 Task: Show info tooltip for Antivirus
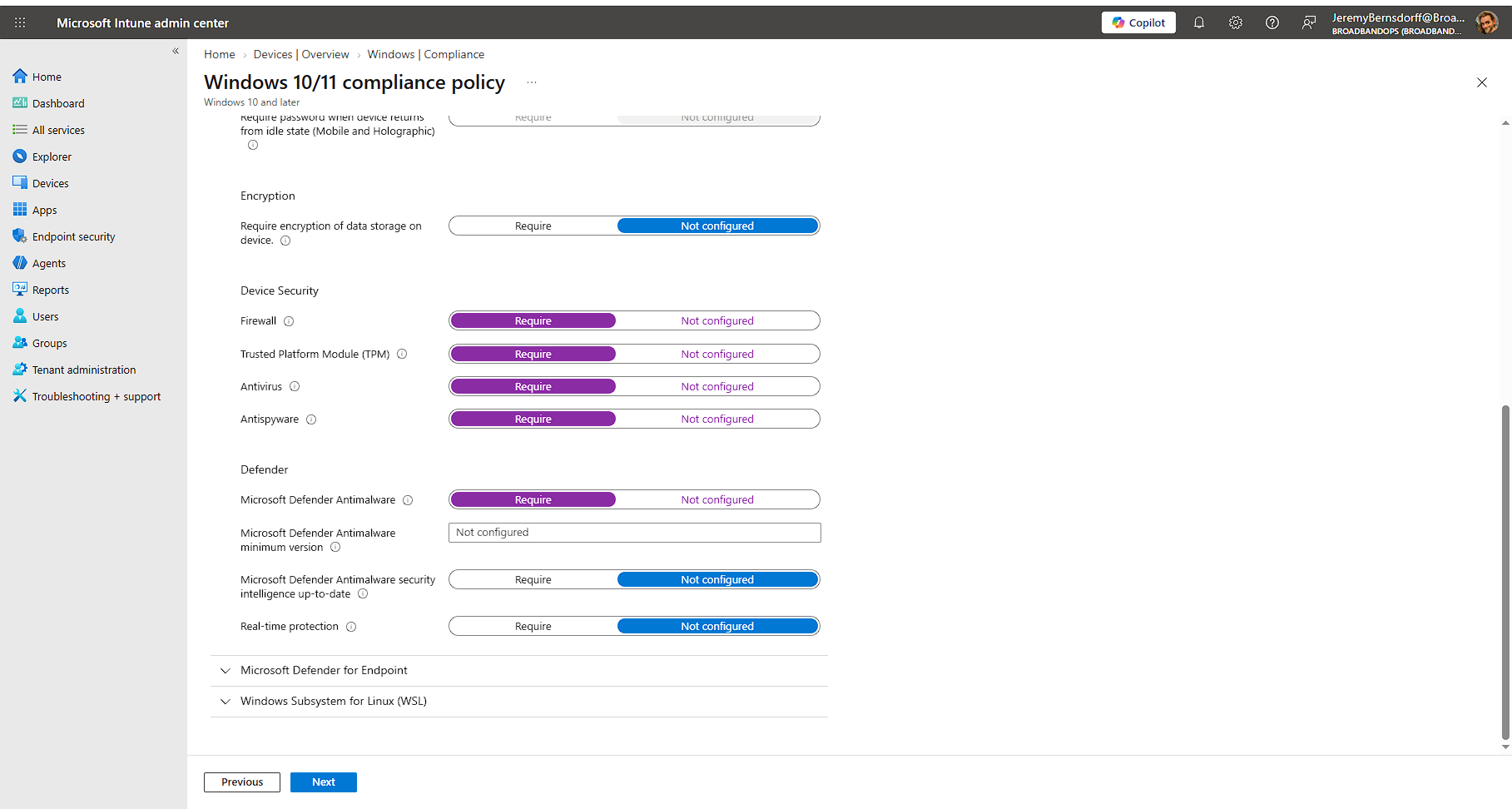[x=295, y=386]
